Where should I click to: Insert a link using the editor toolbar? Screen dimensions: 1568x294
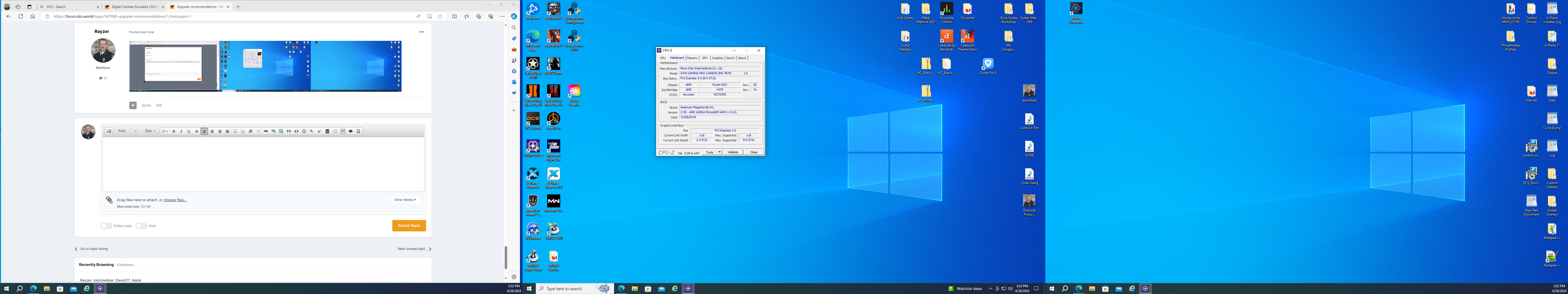(266, 131)
